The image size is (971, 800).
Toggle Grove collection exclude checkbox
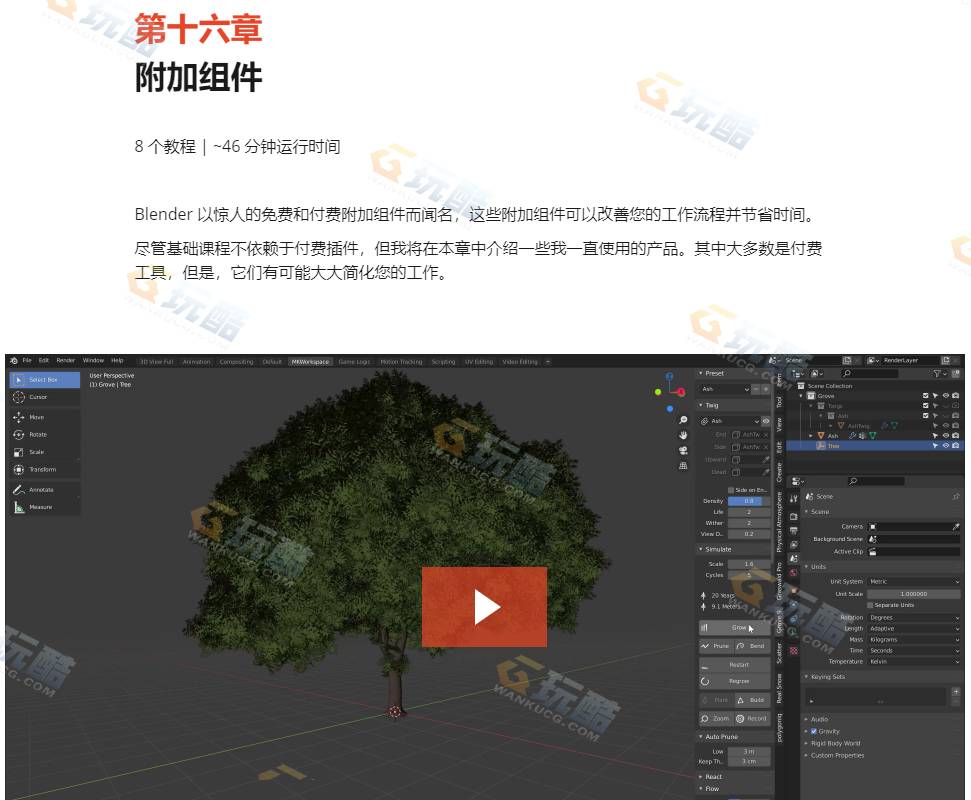(x=926, y=396)
